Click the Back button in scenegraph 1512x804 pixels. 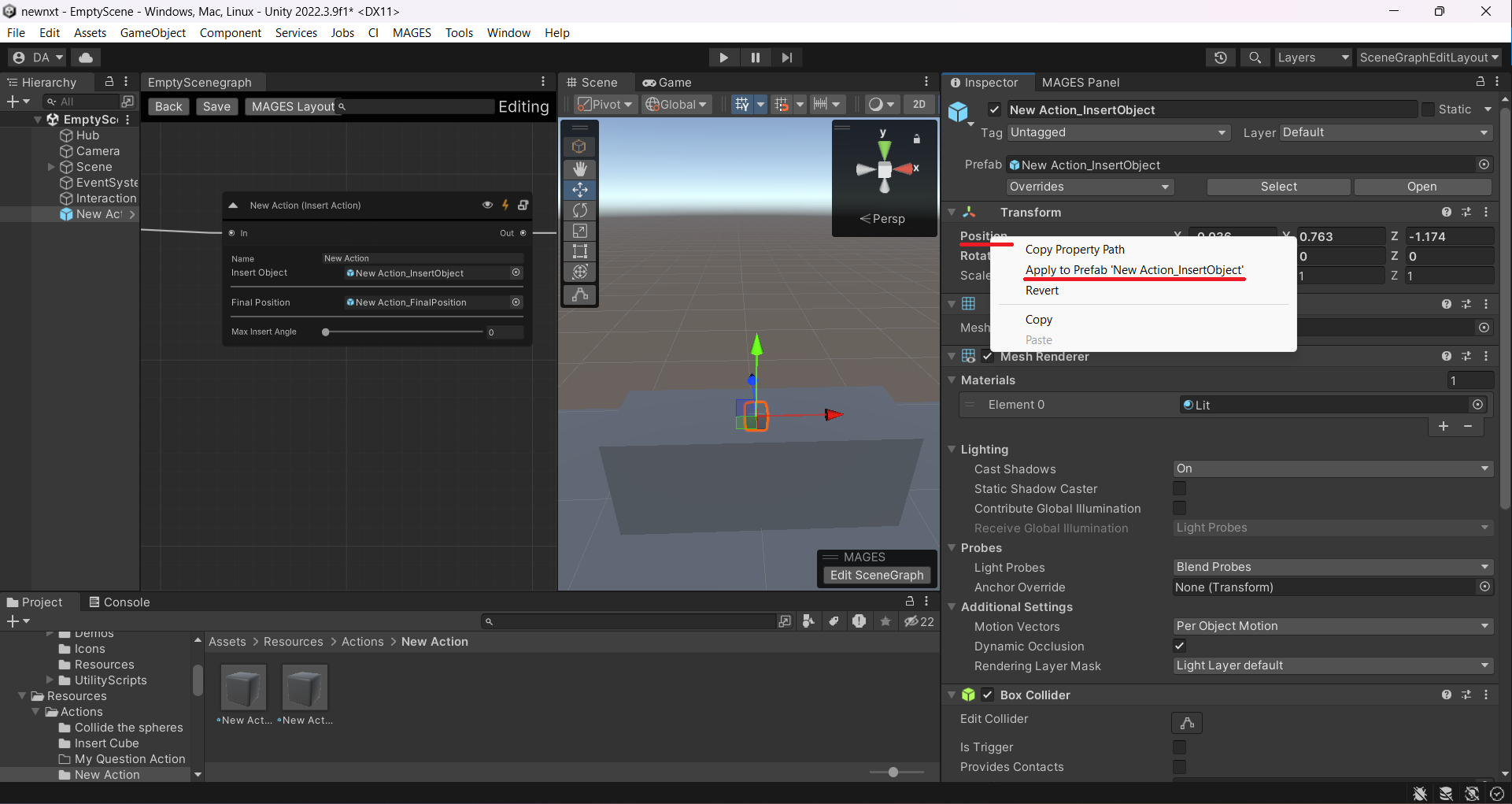tap(168, 106)
